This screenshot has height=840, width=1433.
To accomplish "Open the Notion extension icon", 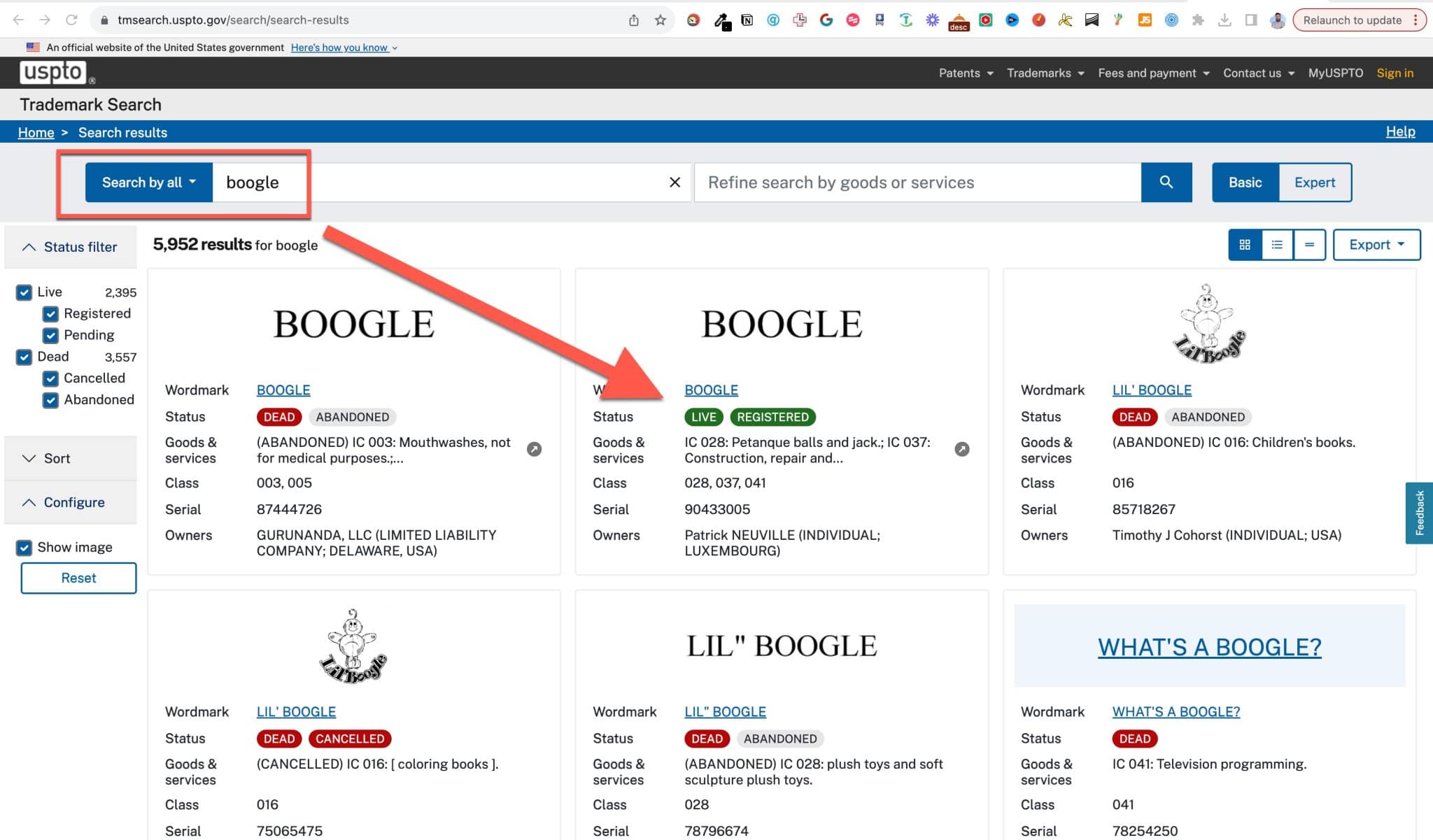I will coord(747,20).
